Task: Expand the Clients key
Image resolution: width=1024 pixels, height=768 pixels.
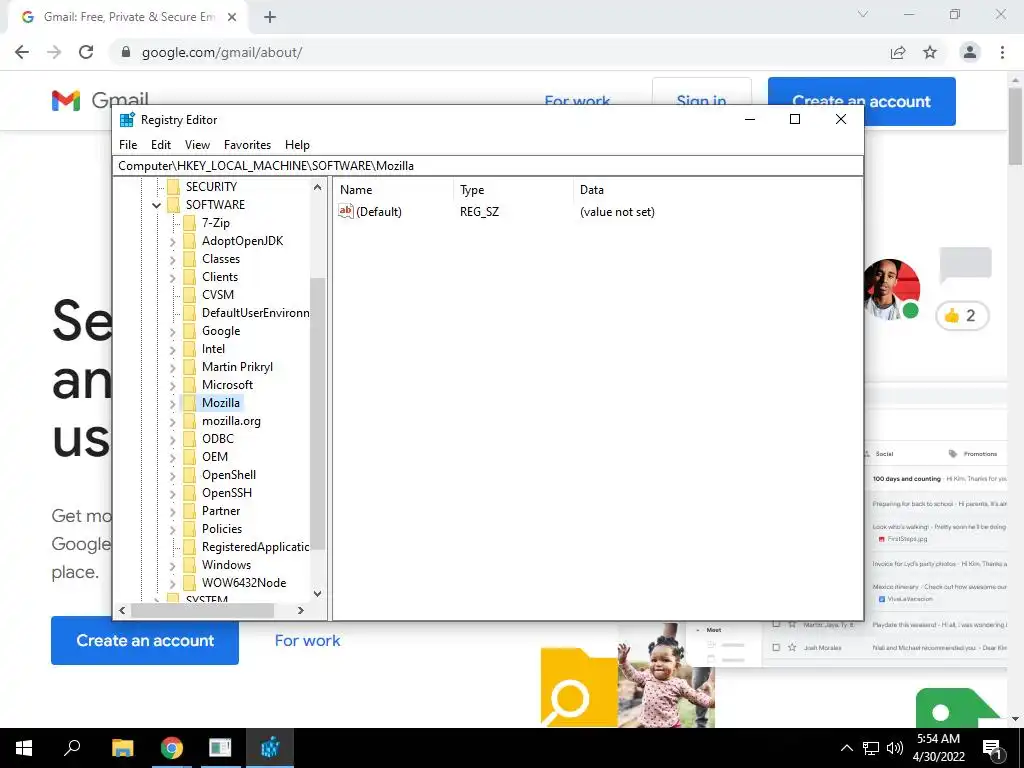Action: pos(172,278)
